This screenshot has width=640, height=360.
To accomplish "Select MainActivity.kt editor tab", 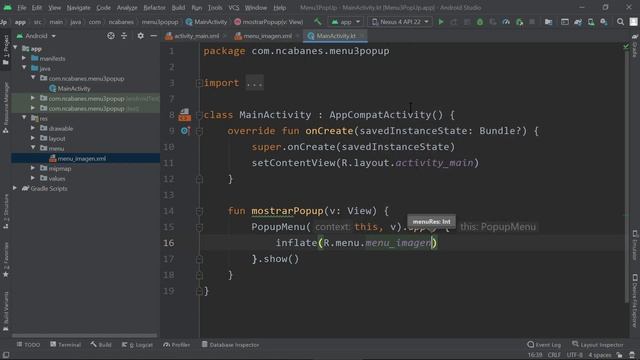I will [336, 36].
